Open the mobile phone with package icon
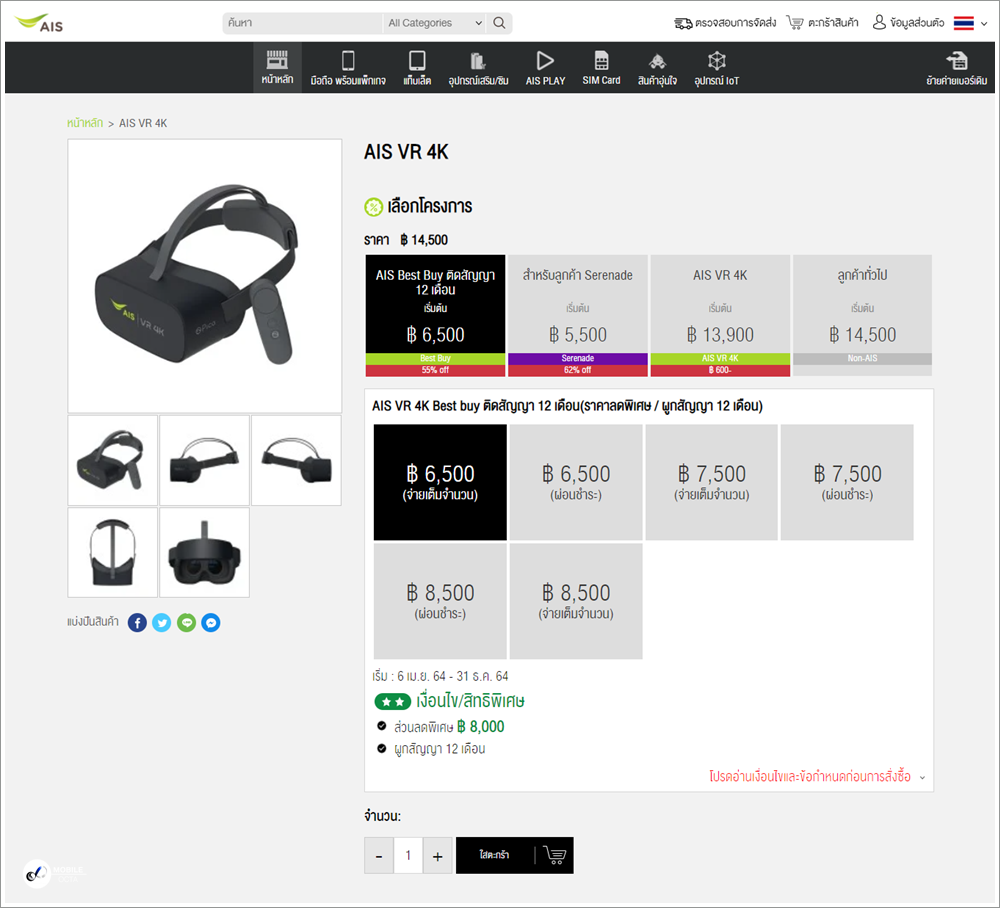The image size is (1000, 908). click(348, 61)
